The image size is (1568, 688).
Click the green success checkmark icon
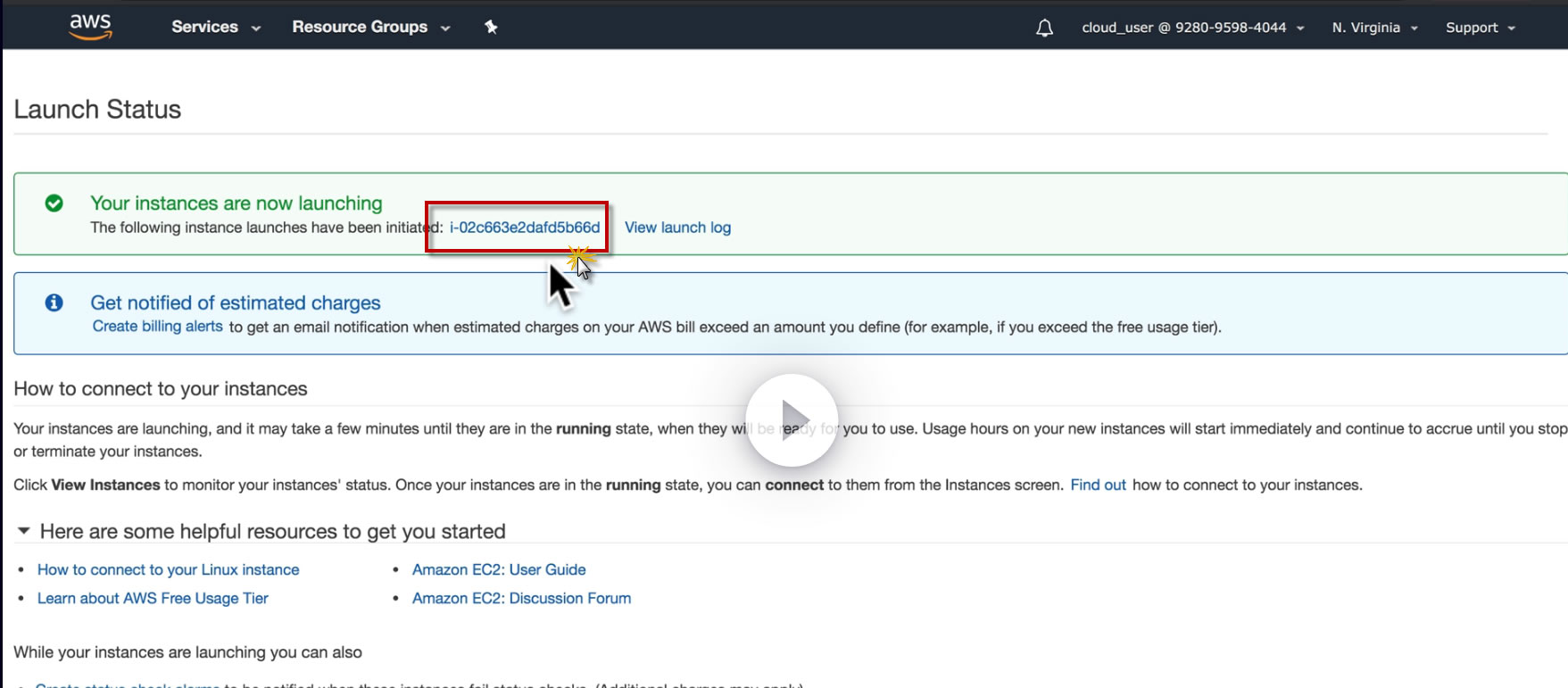coord(54,203)
